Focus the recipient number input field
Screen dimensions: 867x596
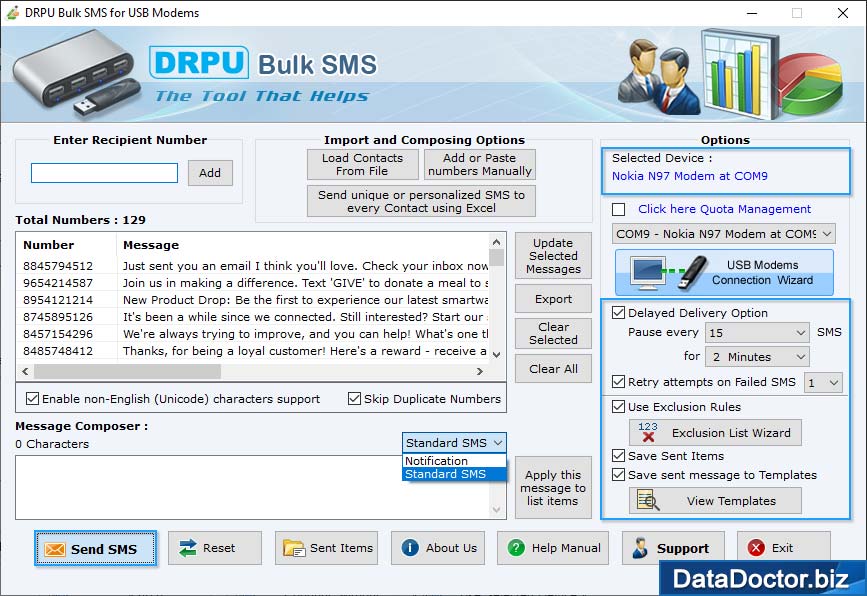(105, 173)
